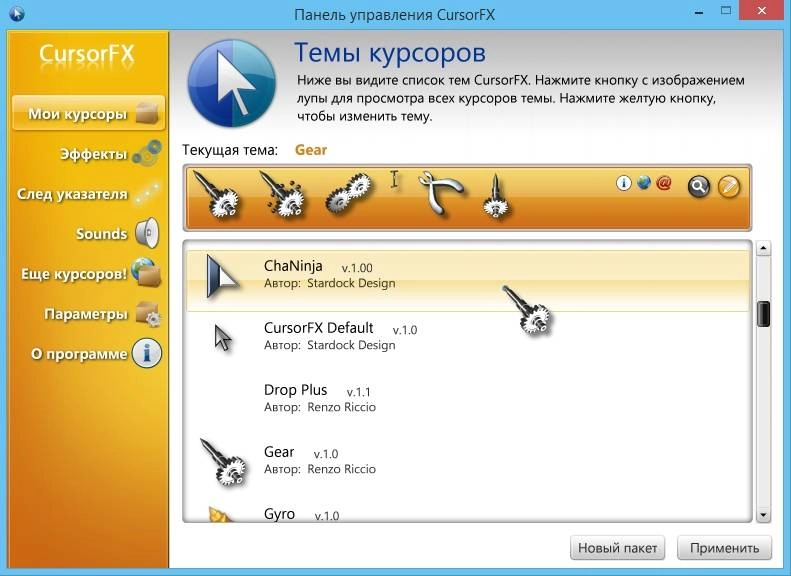Viewport: 791px width, 576px height.
Task: Click the Gear theme thumbnail in list
Action: tap(223, 463)
